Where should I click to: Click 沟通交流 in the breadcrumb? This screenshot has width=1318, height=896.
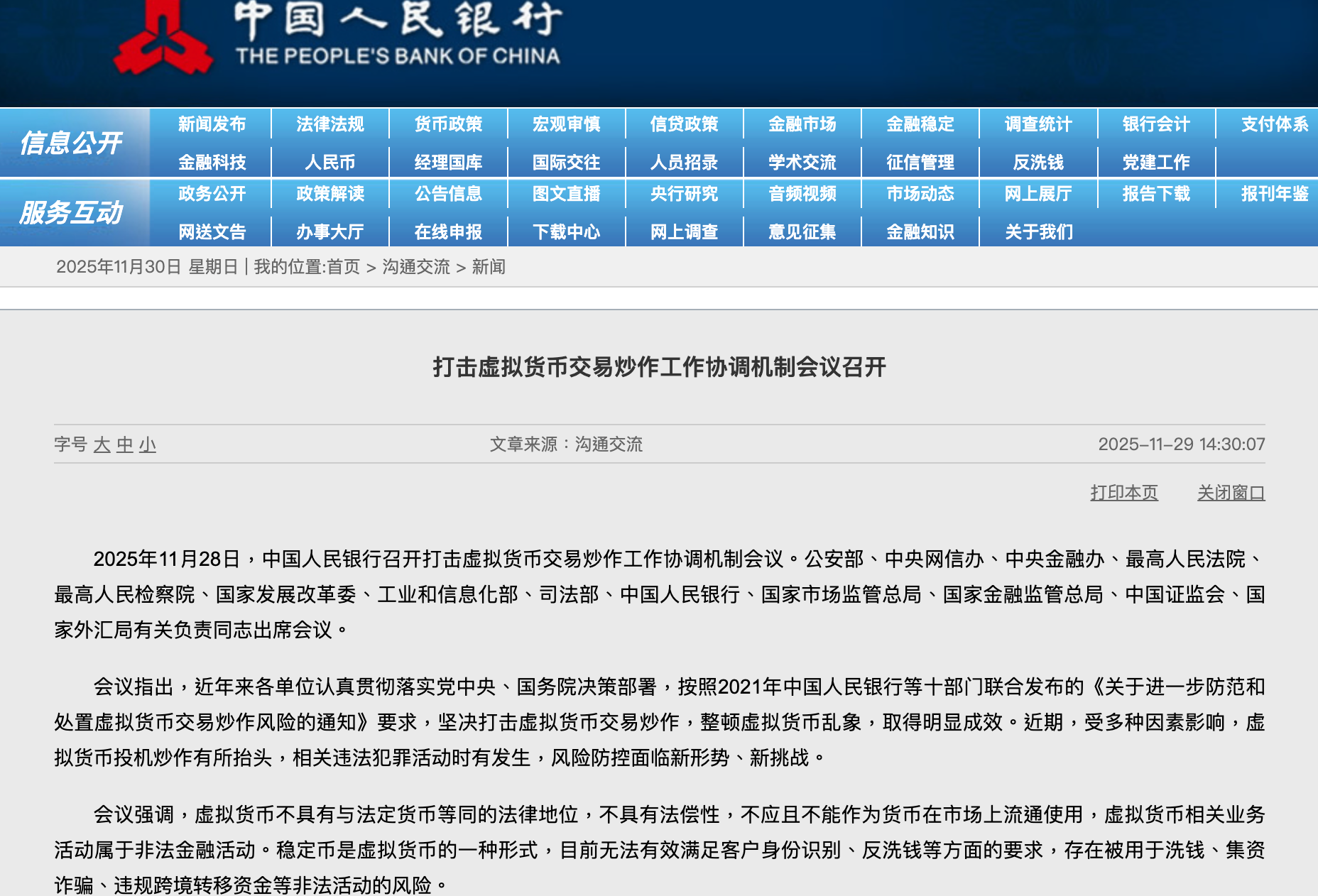click(416, 267)
